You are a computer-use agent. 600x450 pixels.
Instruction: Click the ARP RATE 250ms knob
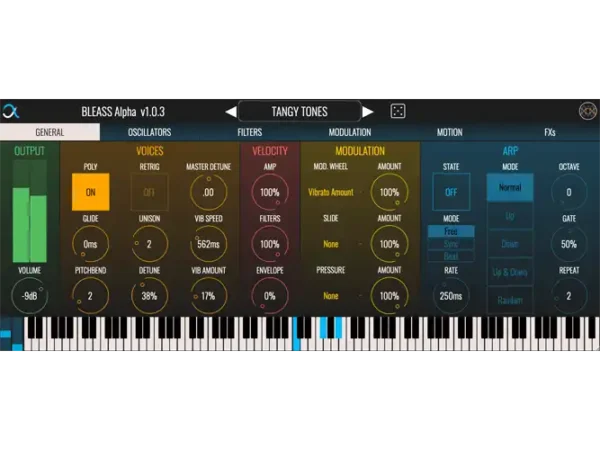(451, 296)
